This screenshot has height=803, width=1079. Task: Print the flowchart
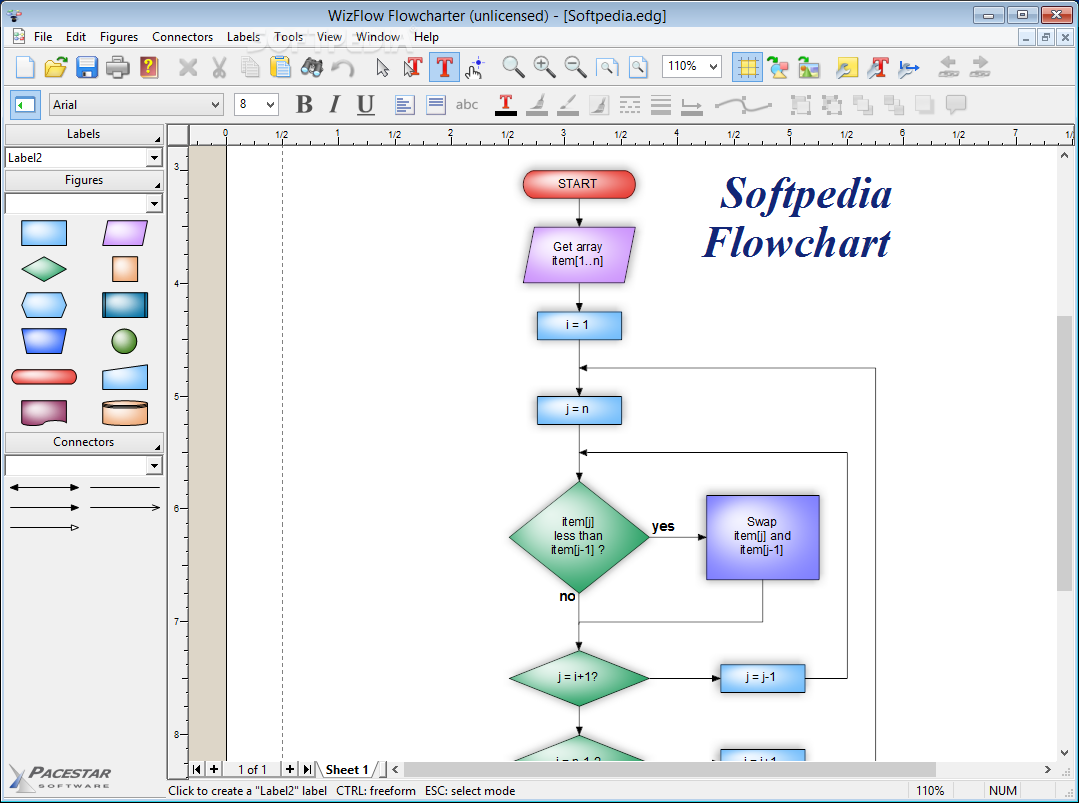tap(118, 67)
